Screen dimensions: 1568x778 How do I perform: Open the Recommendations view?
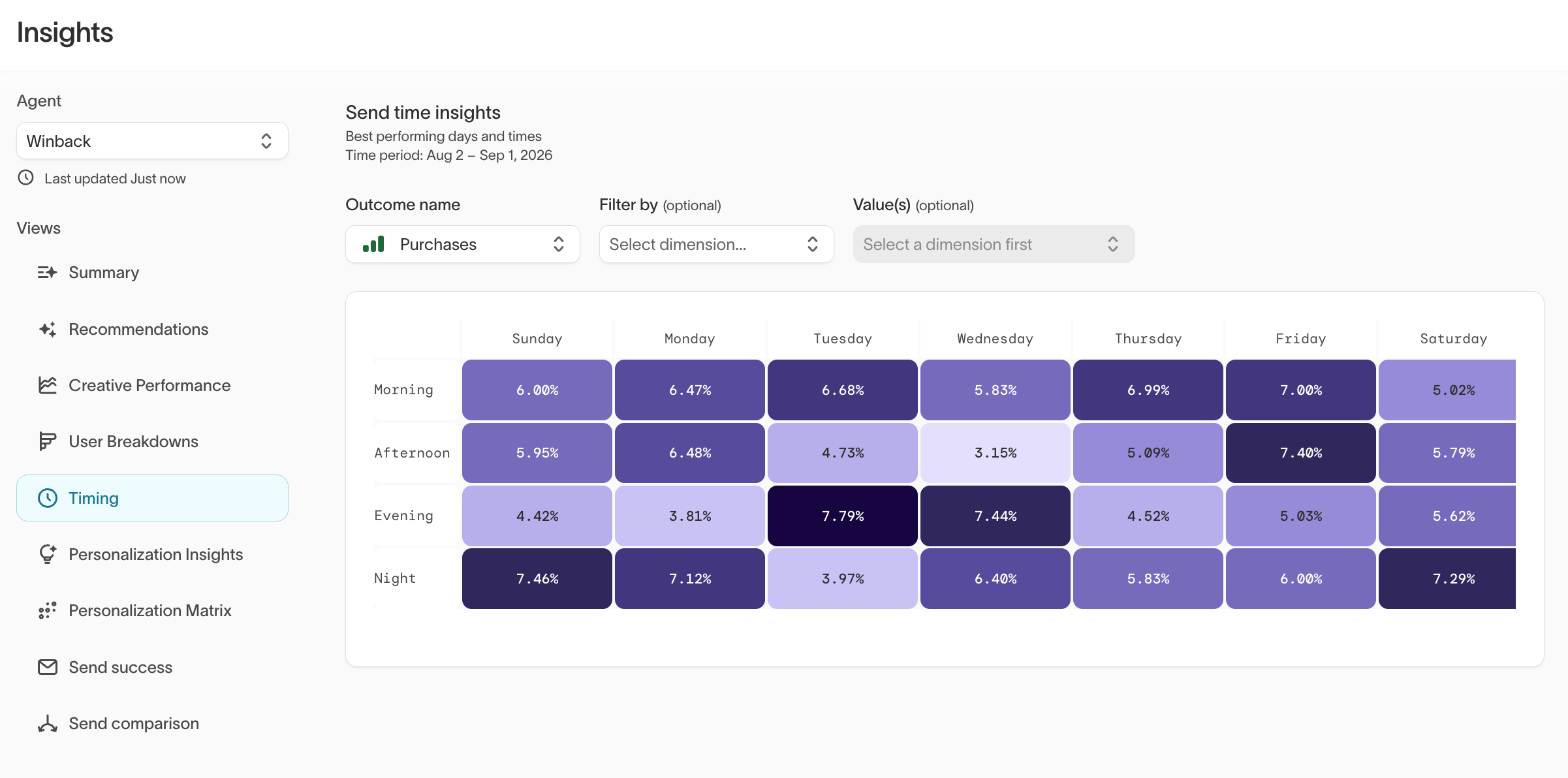[152, 329]
